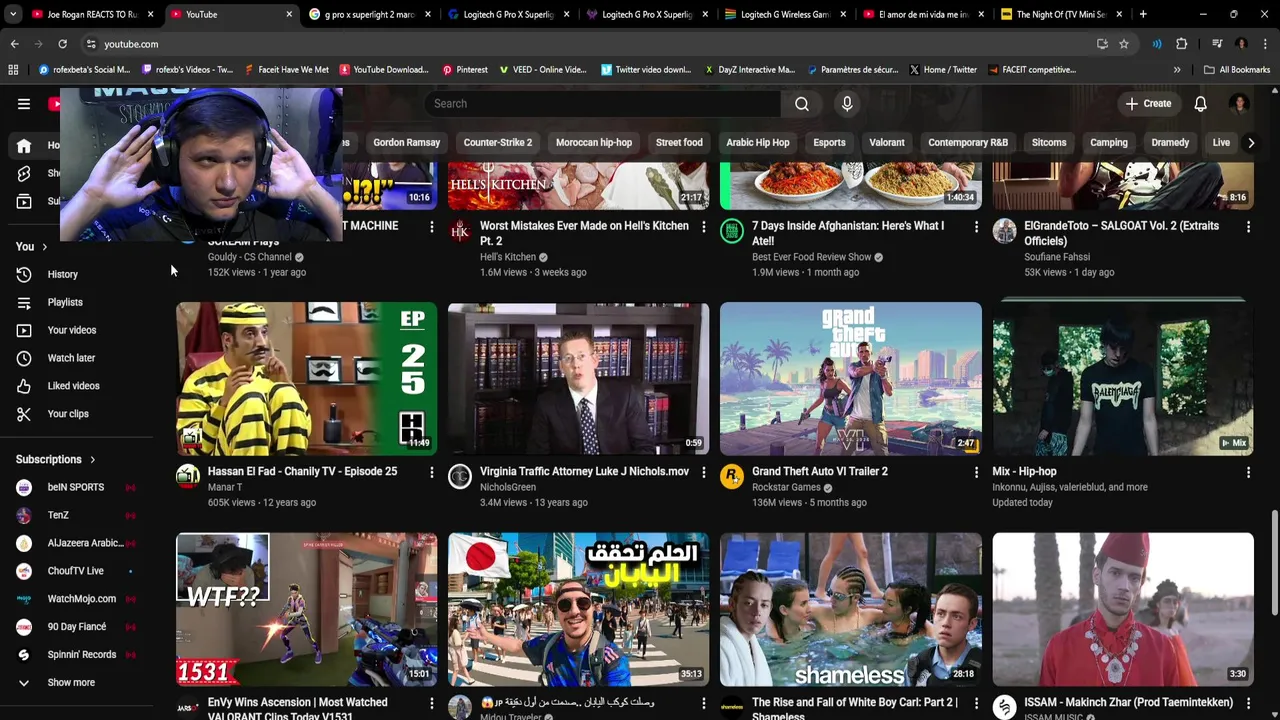Image resolution: width=1280 pixels, height=720 pixels.
Task: Open Chrome three-dot menu
Action: [x=1266, y=44]
